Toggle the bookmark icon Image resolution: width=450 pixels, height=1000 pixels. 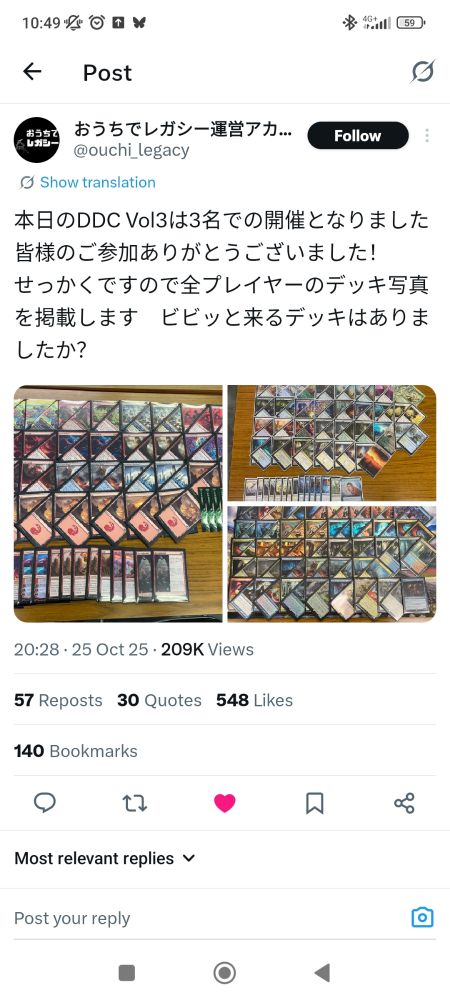(x=314, y=803)
